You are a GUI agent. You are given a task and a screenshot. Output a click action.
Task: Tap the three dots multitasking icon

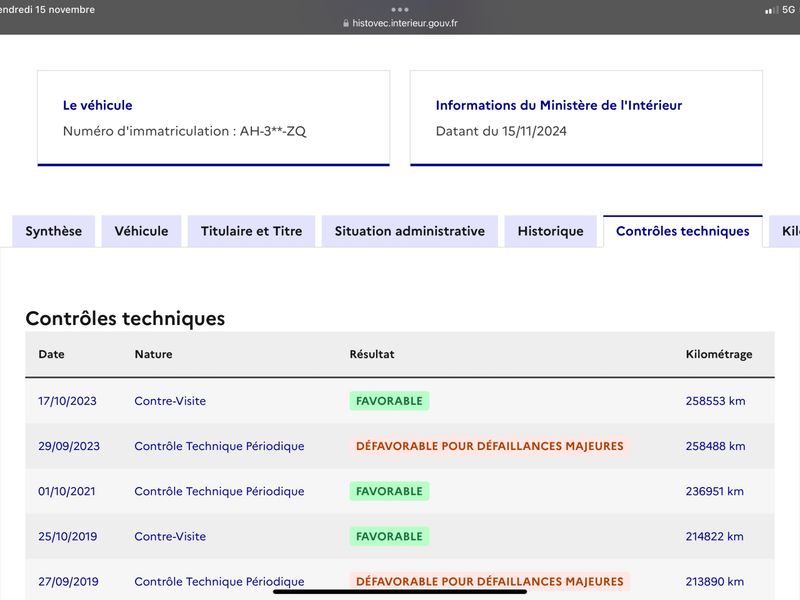pyautogui.click(x=400, y=9)
